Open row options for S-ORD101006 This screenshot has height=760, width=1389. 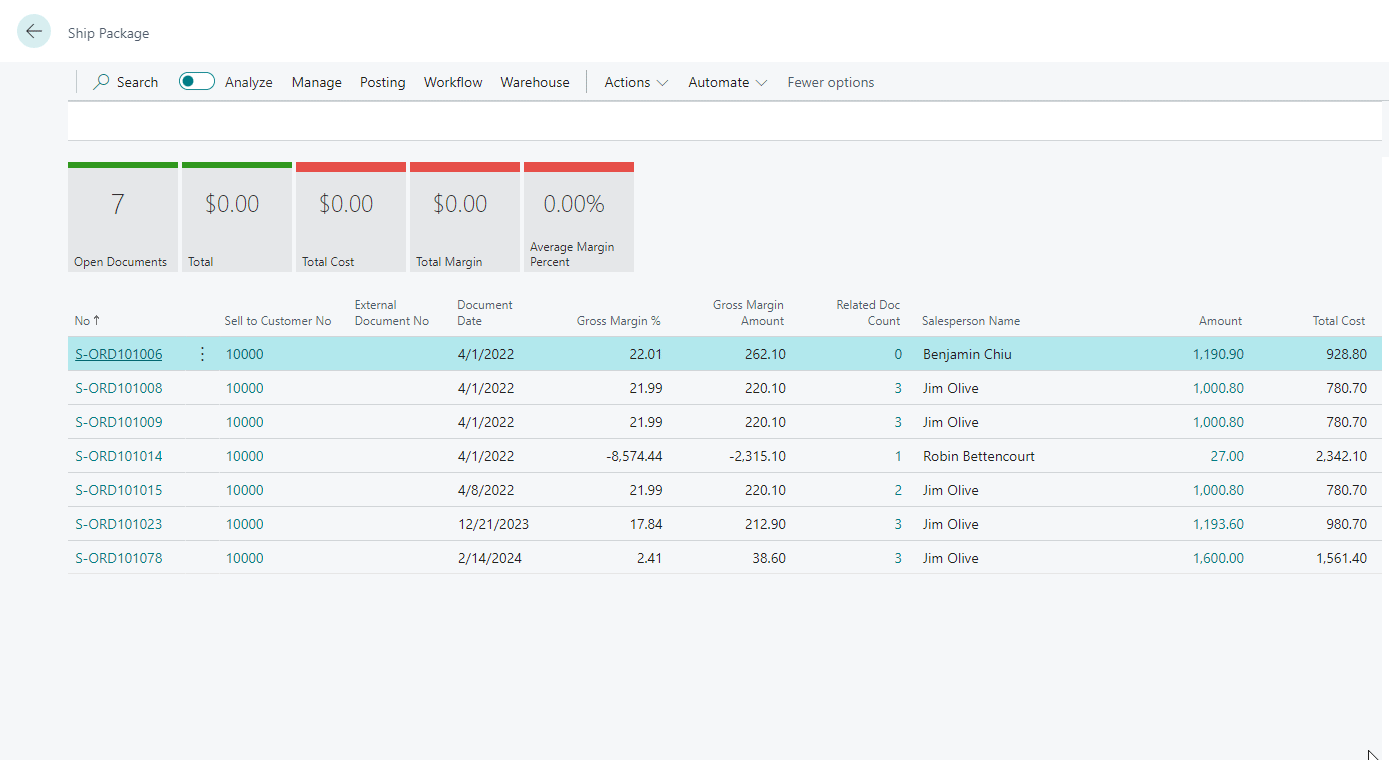pyautogui.click(x=203, y=354)
